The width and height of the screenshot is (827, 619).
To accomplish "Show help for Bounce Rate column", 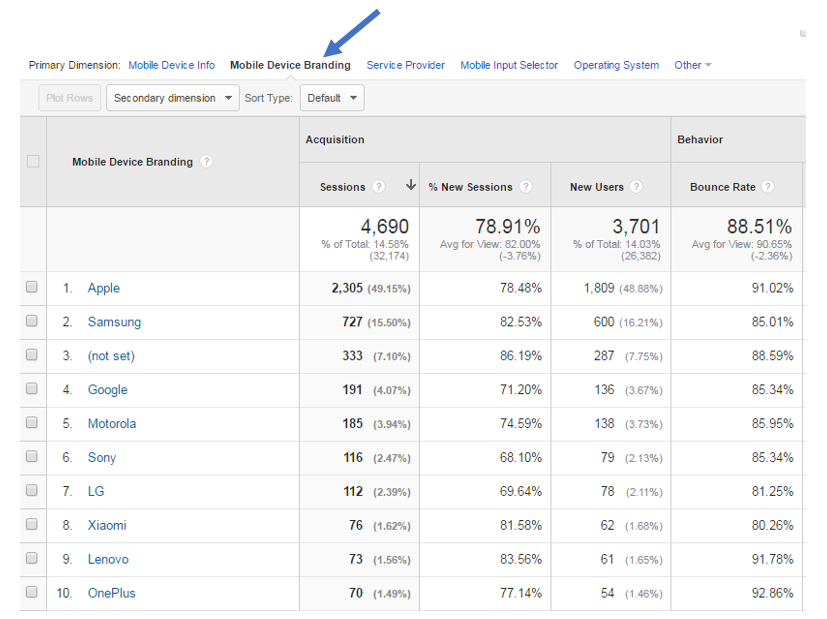I will [768, 187].
